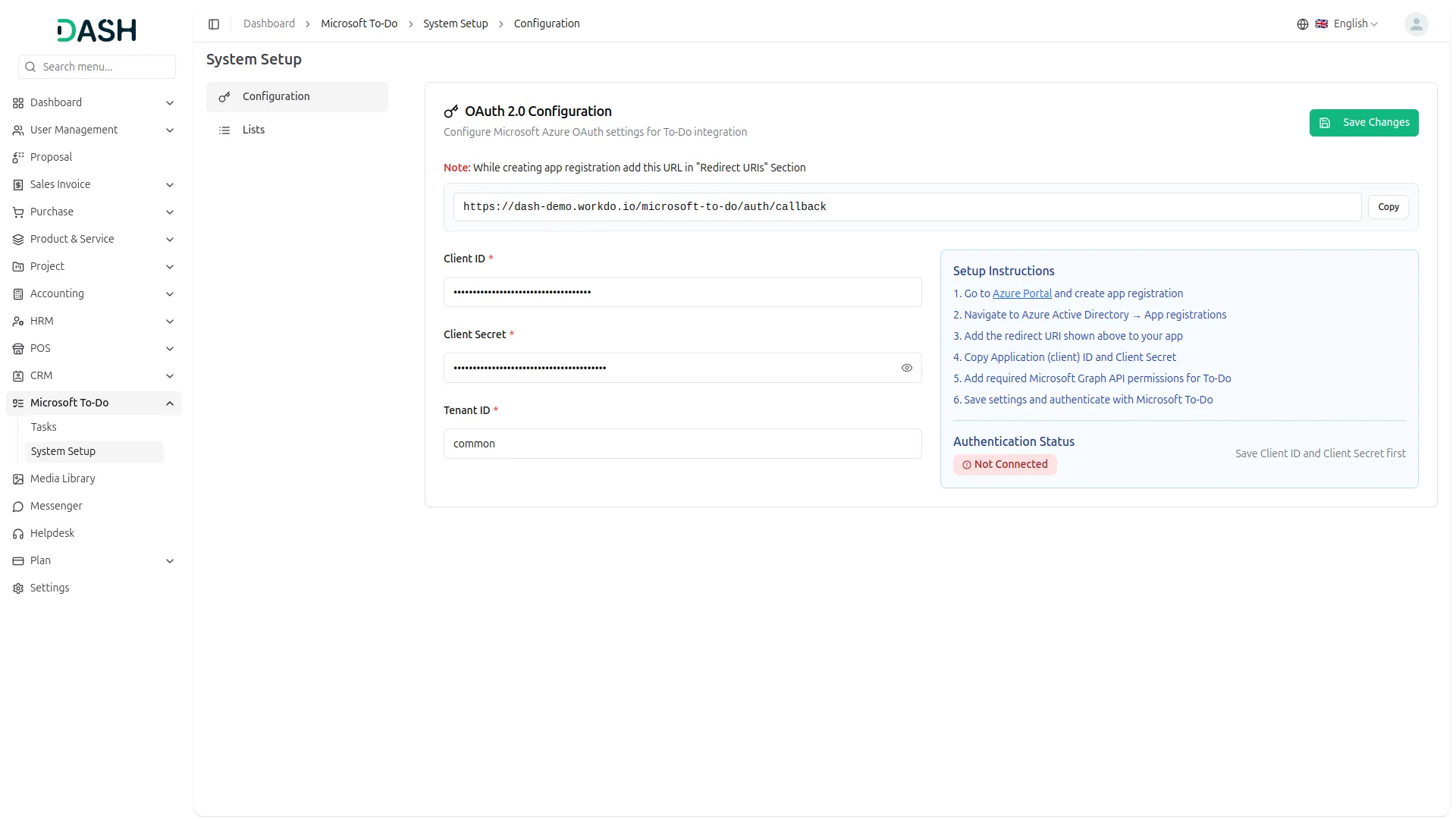The height and width of the screenshot is (819, 1456).
Task: Open the Messenger menu item
Action: 94,507
